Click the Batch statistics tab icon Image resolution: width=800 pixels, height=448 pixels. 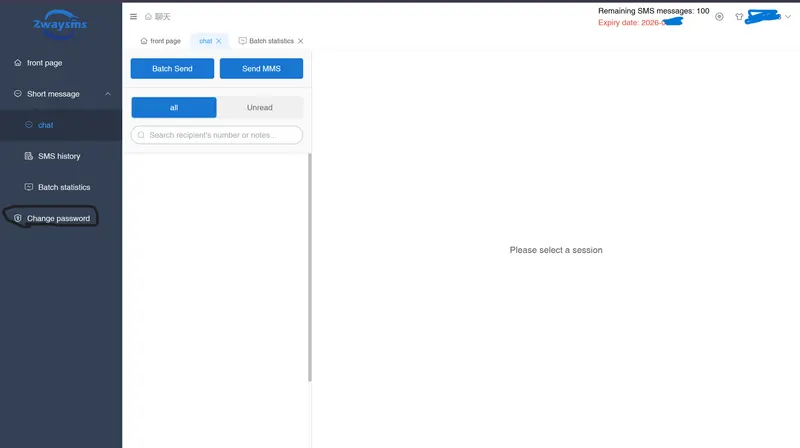(243, 41)
